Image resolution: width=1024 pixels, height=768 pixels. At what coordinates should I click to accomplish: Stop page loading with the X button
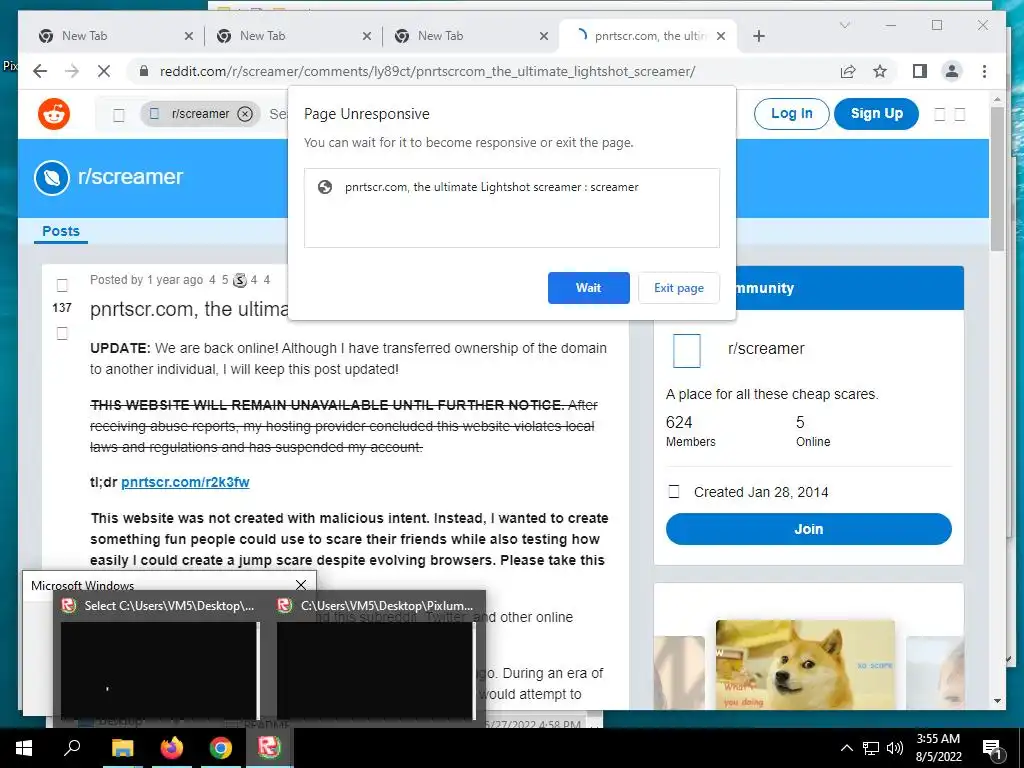click(x=104, y=71)
